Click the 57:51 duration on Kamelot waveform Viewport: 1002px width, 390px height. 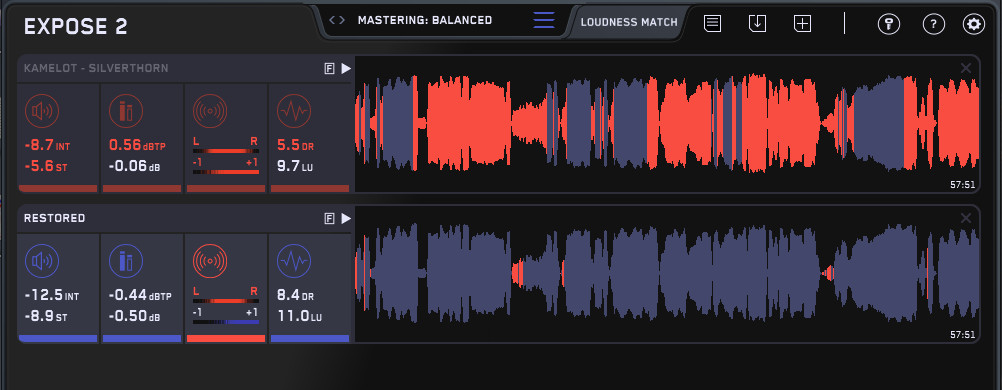click(x=963, y=185)
